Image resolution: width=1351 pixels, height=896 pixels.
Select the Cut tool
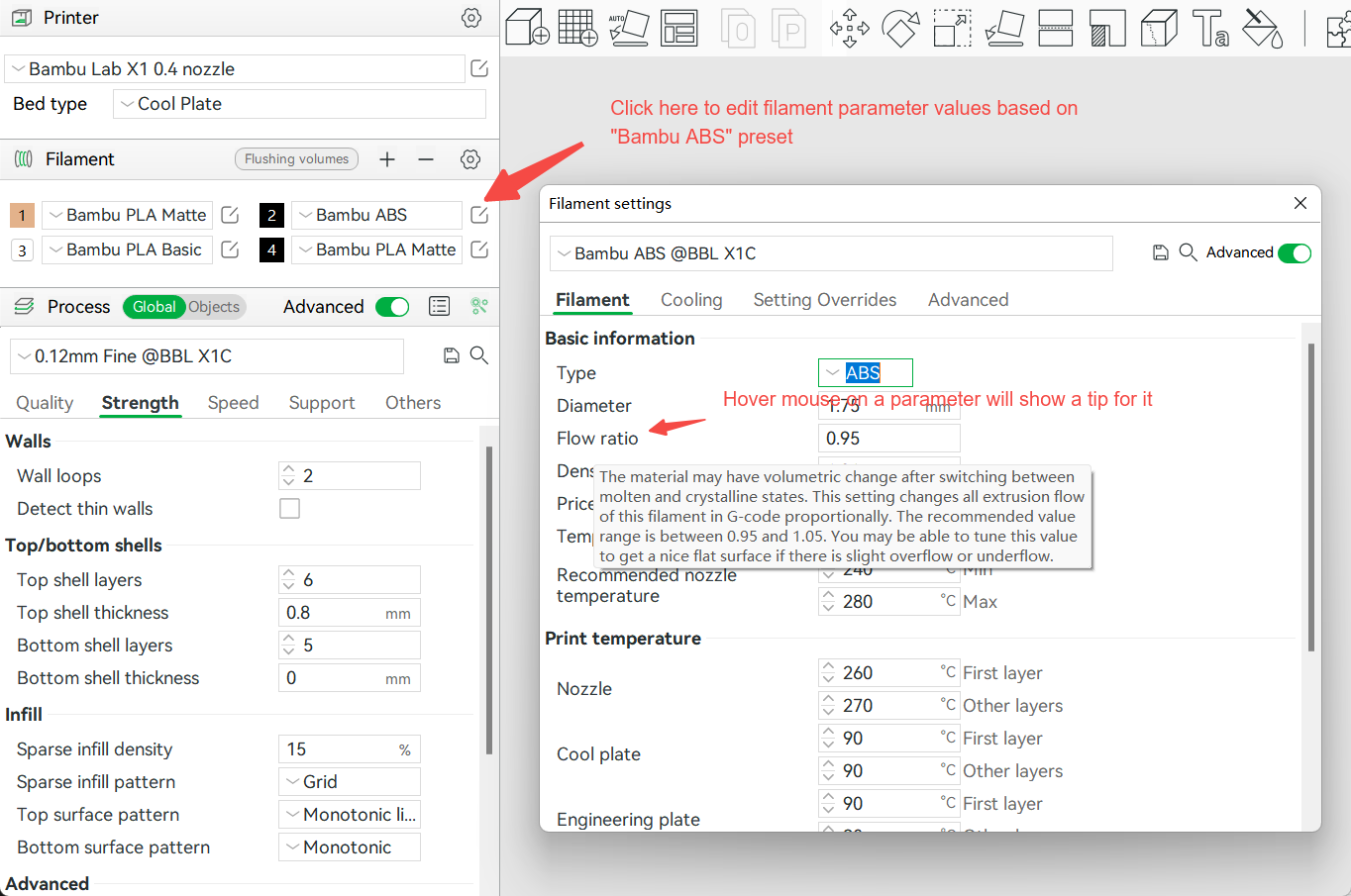click(x=1056, y=28)
